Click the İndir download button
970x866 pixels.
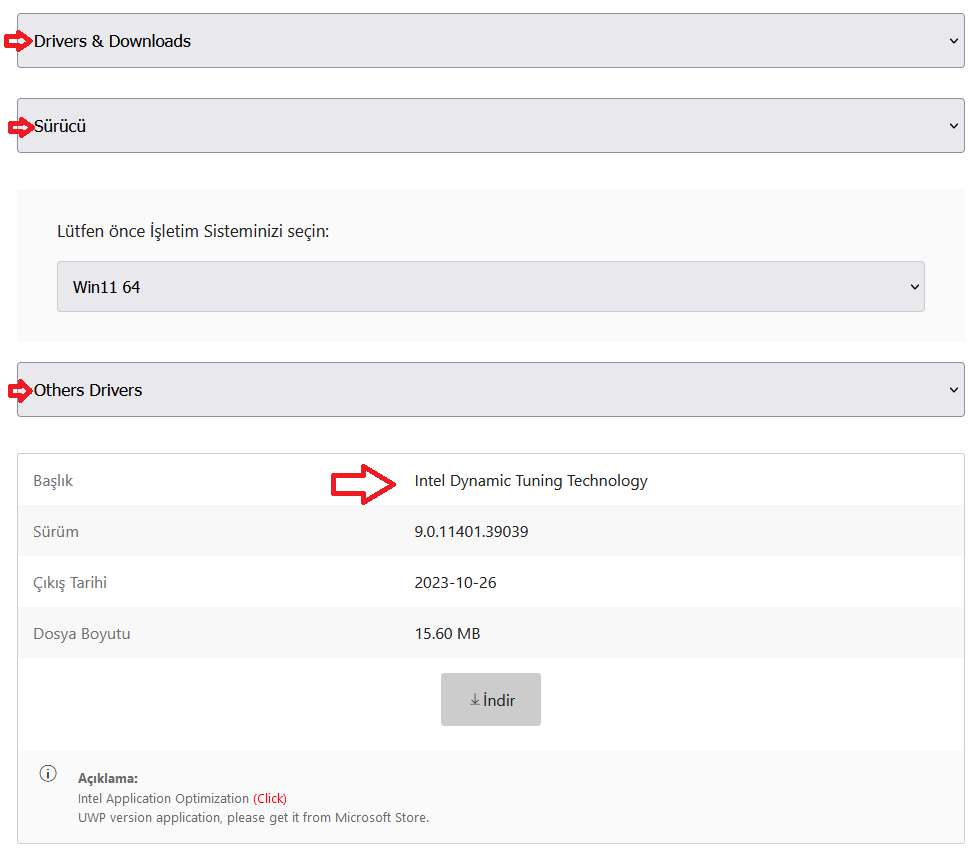point(491,700)
